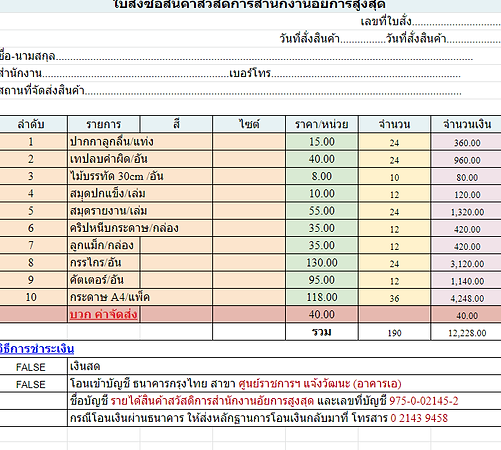Click item cell คัตเตอร์/อัน
Screen dimensions: 501x450
coord(104,280)
